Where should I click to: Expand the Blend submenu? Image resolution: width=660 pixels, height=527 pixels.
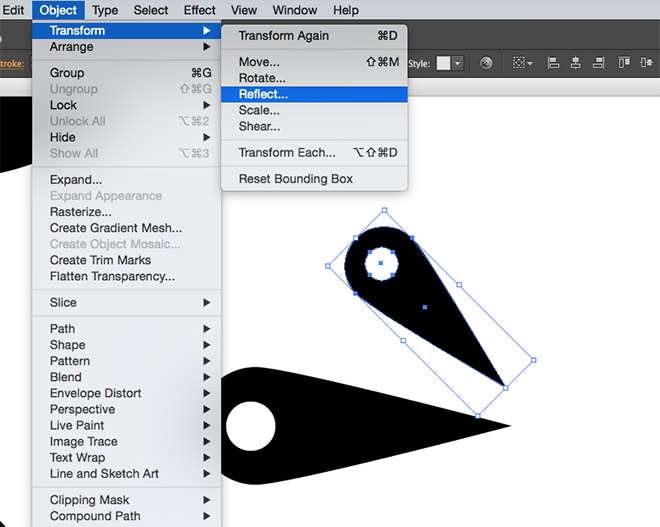click(x=127, y=377)
